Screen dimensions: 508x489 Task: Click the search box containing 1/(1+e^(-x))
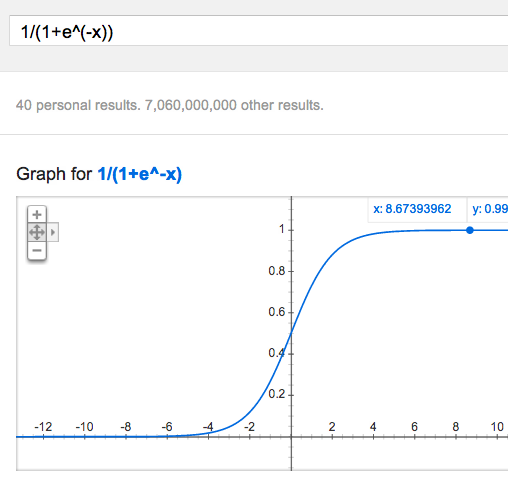(259, 31)
